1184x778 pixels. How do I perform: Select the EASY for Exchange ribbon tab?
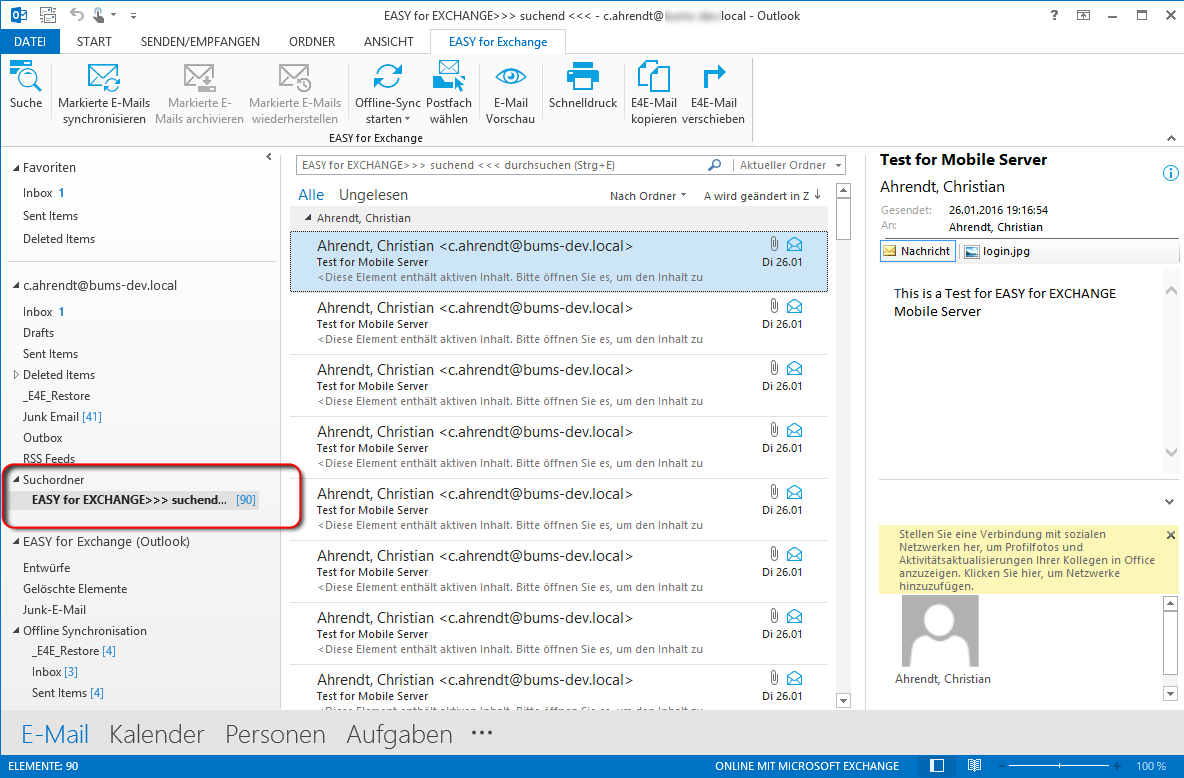tap(498, 42)
